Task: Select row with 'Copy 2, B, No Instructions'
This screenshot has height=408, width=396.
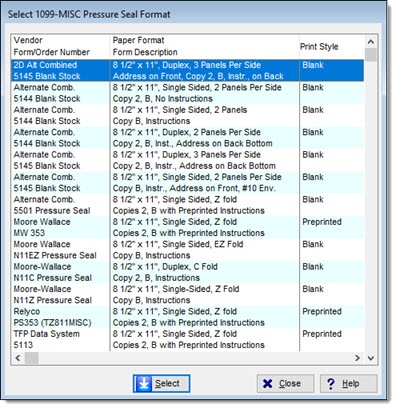Action: click(188, 93)
